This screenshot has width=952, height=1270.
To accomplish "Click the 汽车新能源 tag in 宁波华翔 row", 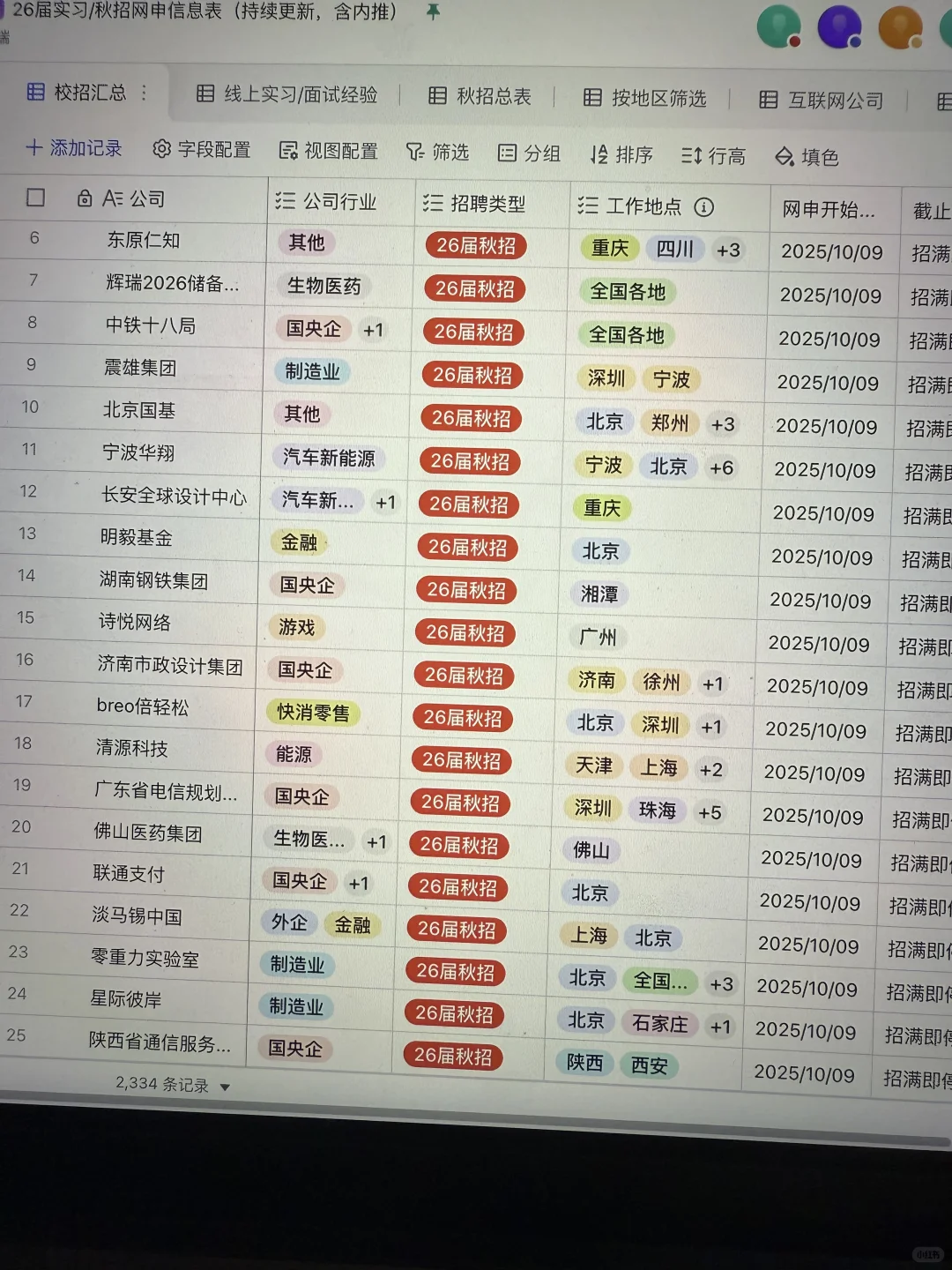I will pyautogui.click(x=328, y=458).
